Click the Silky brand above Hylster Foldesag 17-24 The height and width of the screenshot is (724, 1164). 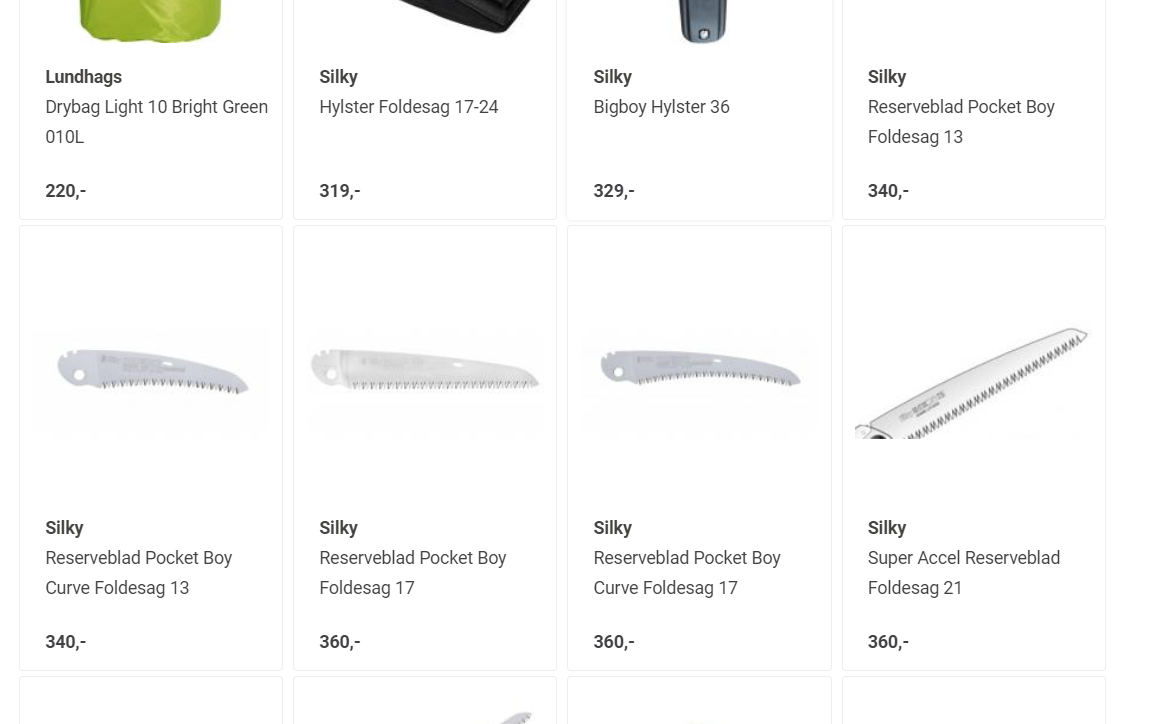pyautogui.click(x=338, y=77)
